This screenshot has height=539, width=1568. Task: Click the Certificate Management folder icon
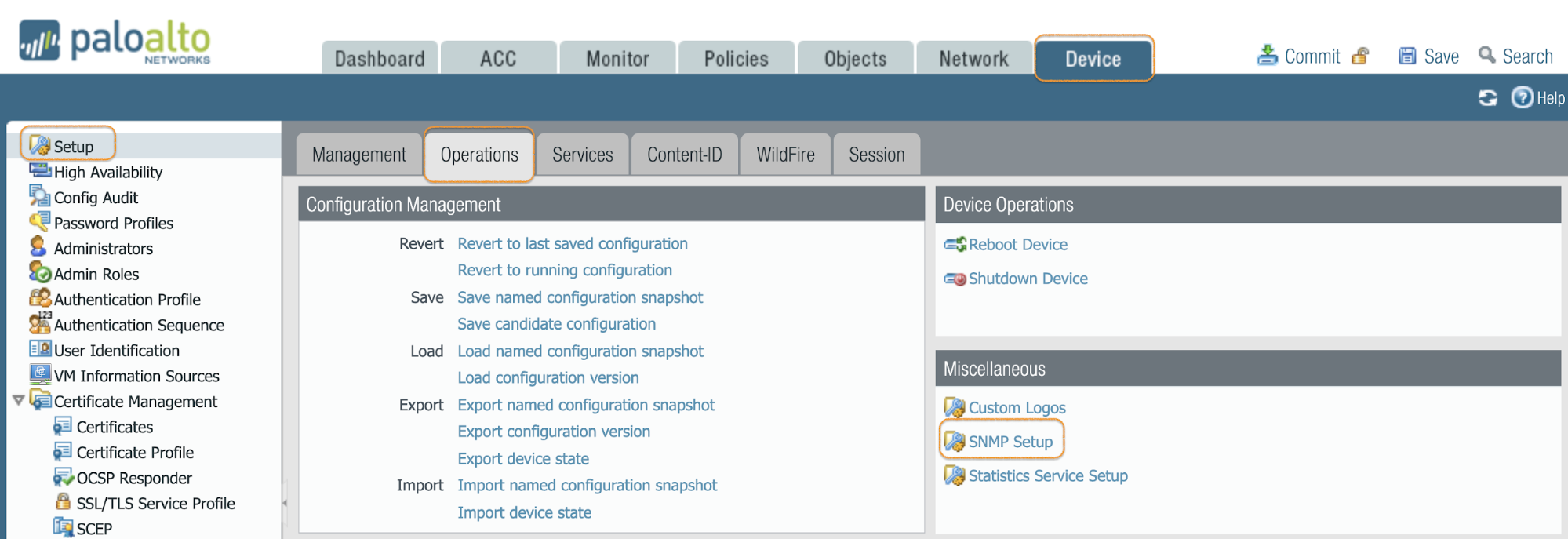tap(40, 400)
